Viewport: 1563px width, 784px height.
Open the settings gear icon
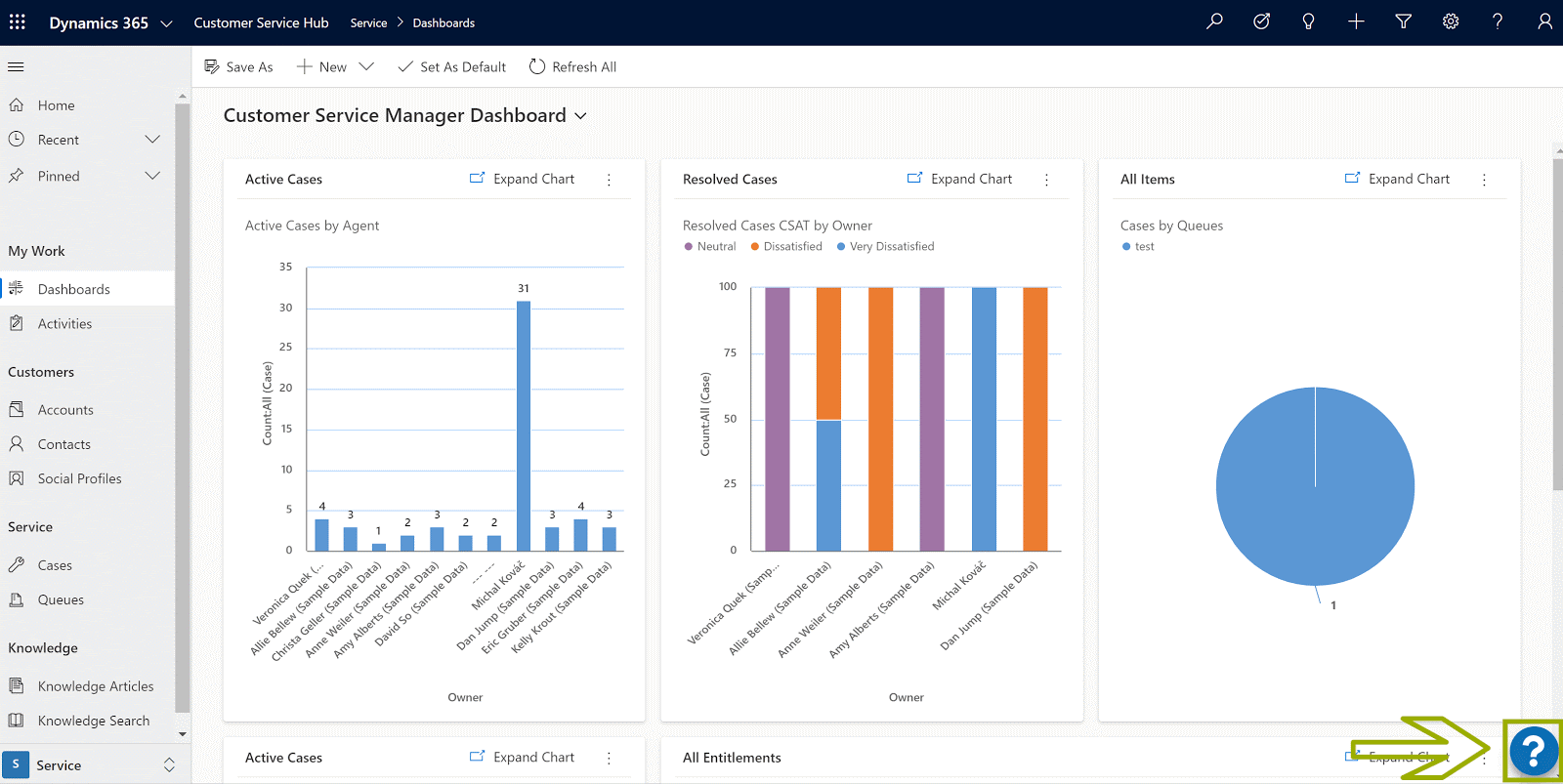point(1451,21)
